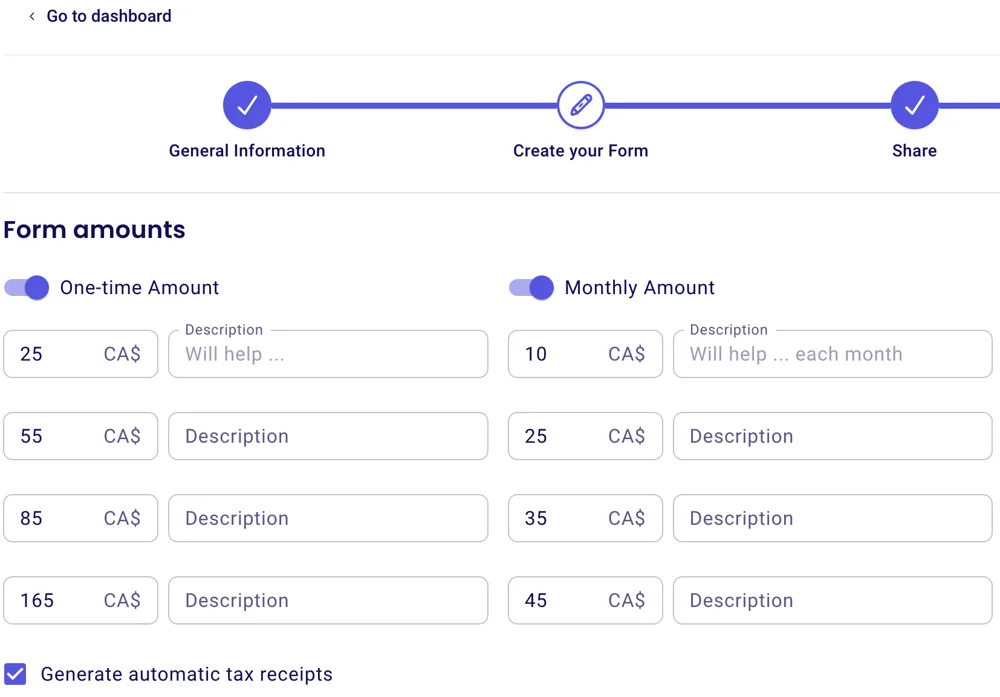Image resolution: width=1000 pixels, height=697 pixels.
Task: Click the one-time amount field showing 85
Action: 80,518
